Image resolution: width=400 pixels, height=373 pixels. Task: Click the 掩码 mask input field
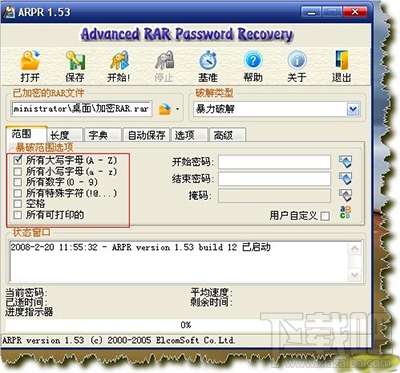pyautogui.click(x=274, y=196)
